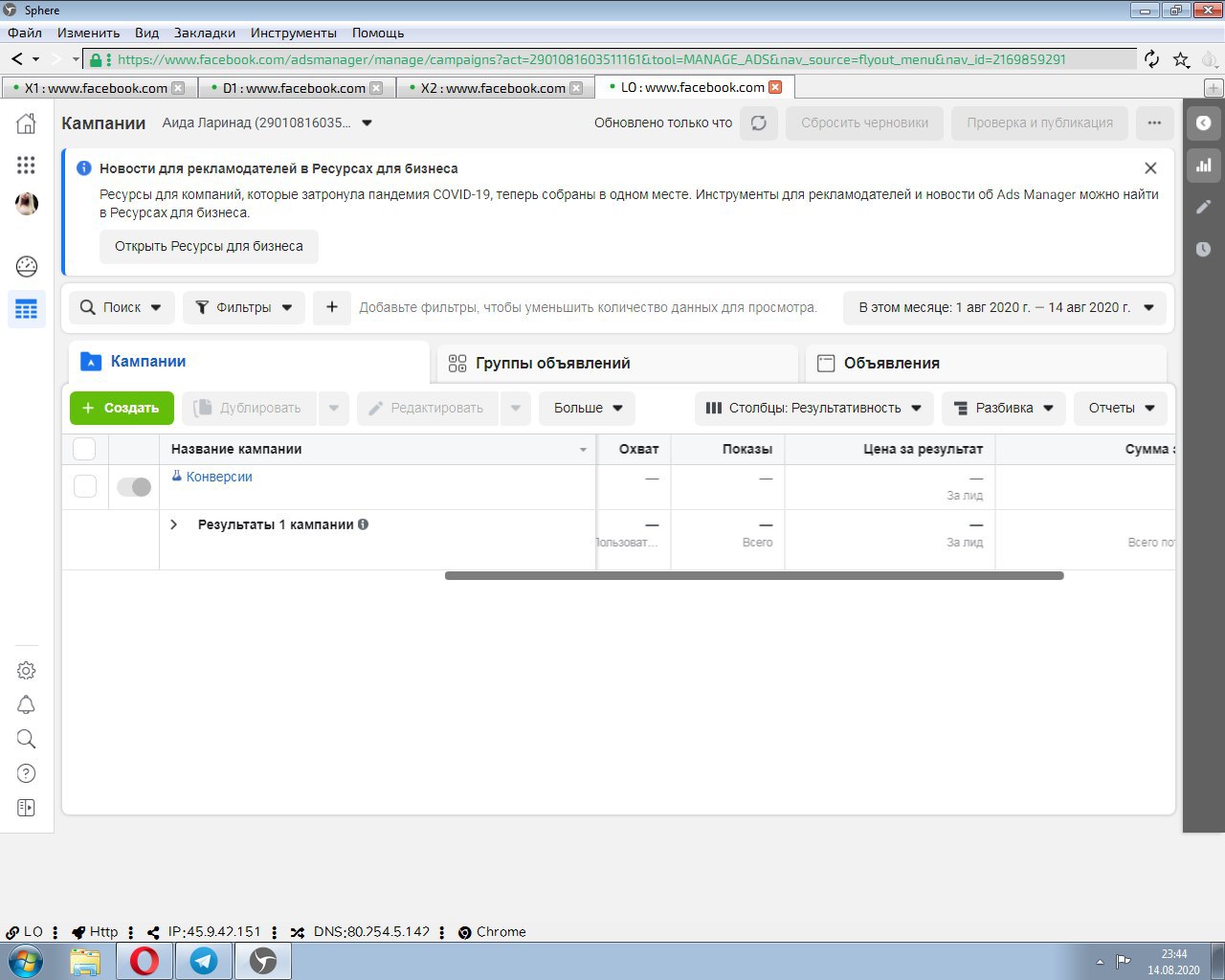
Task: Open the help question mark icon
Action: coord(27,773)
